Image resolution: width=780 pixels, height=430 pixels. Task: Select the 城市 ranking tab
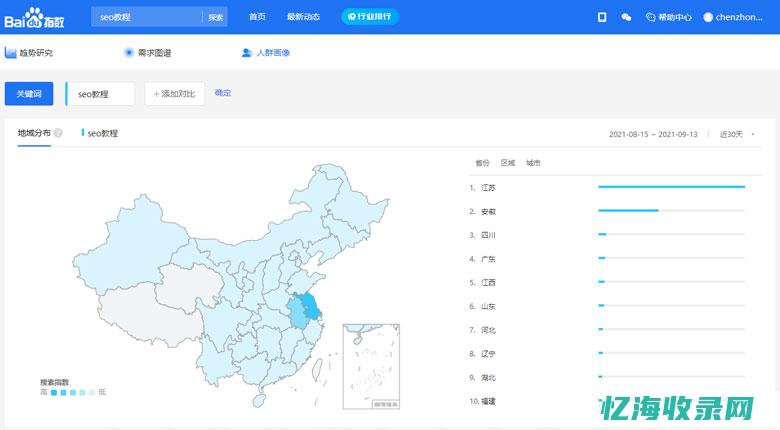[533, 163]
